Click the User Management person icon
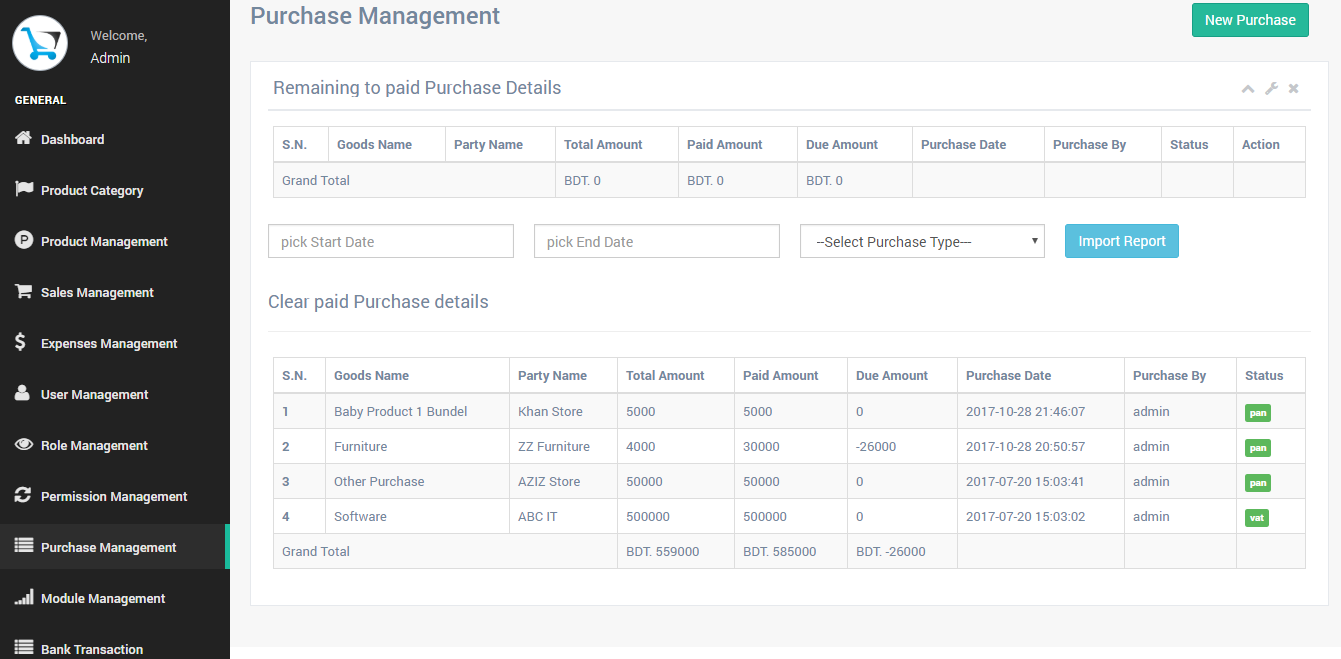This screenshot has width=1341, height=659. coord(23,393)
